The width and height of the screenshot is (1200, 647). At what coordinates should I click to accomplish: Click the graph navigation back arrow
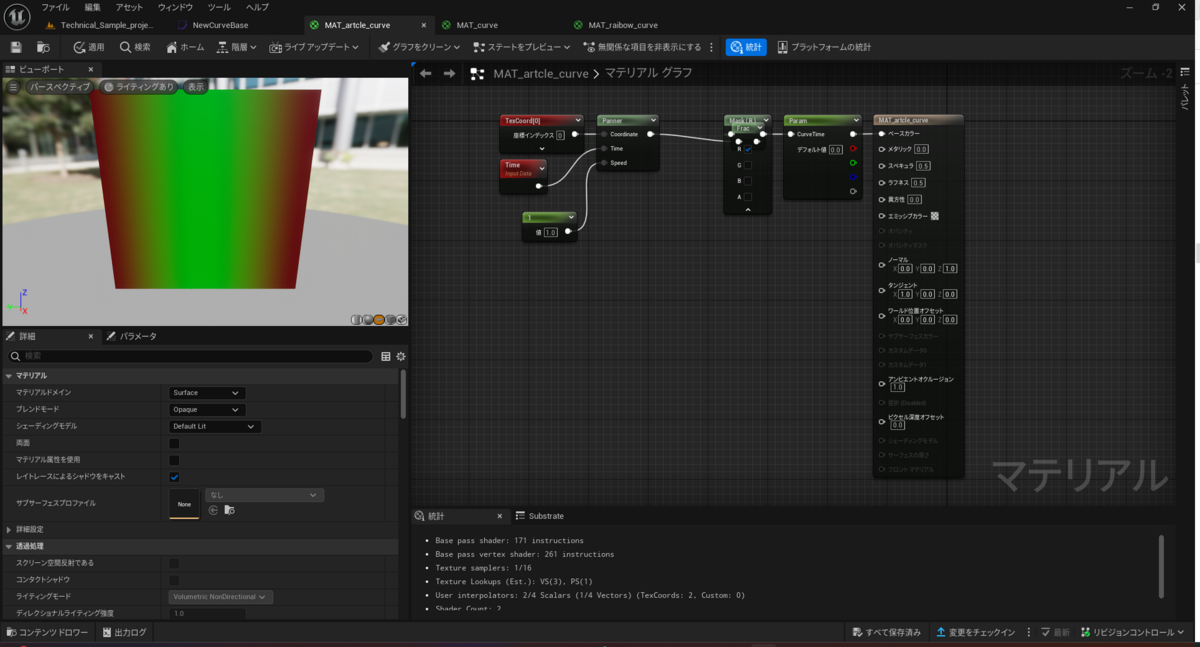426,73
